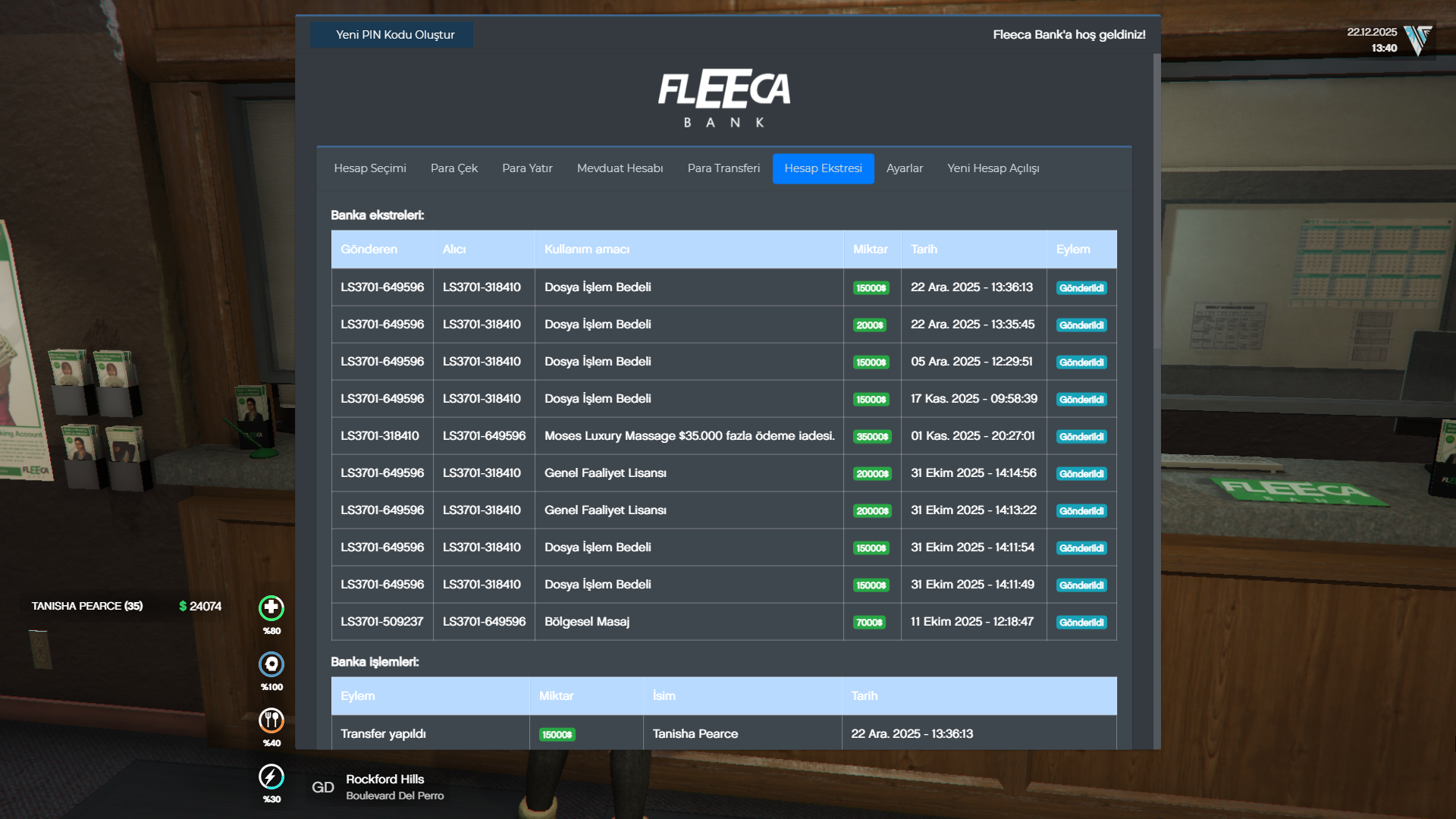Click the Yeni PIN Kodu Oluştur button
The image size is (1456, 819).
coord(391,35)
